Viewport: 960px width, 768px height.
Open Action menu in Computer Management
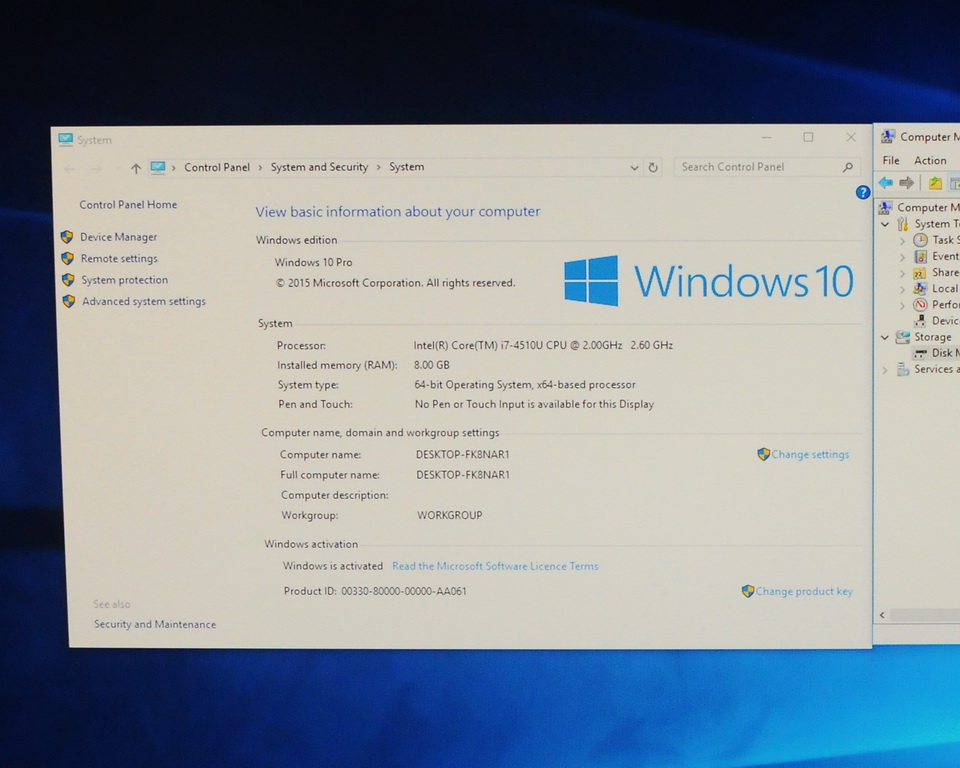(x=930, y=160)
